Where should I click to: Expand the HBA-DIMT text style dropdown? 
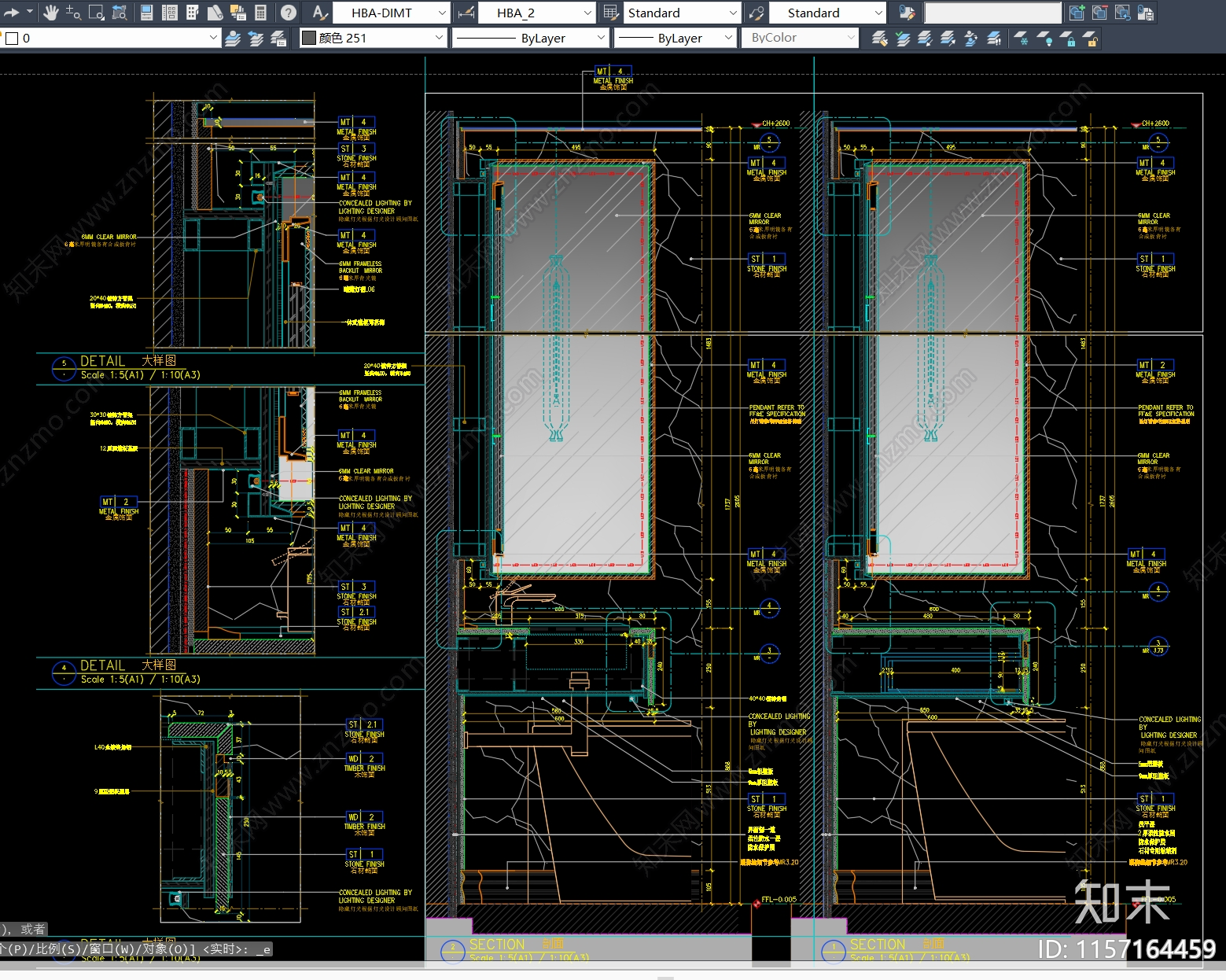(x=442, y=13)
